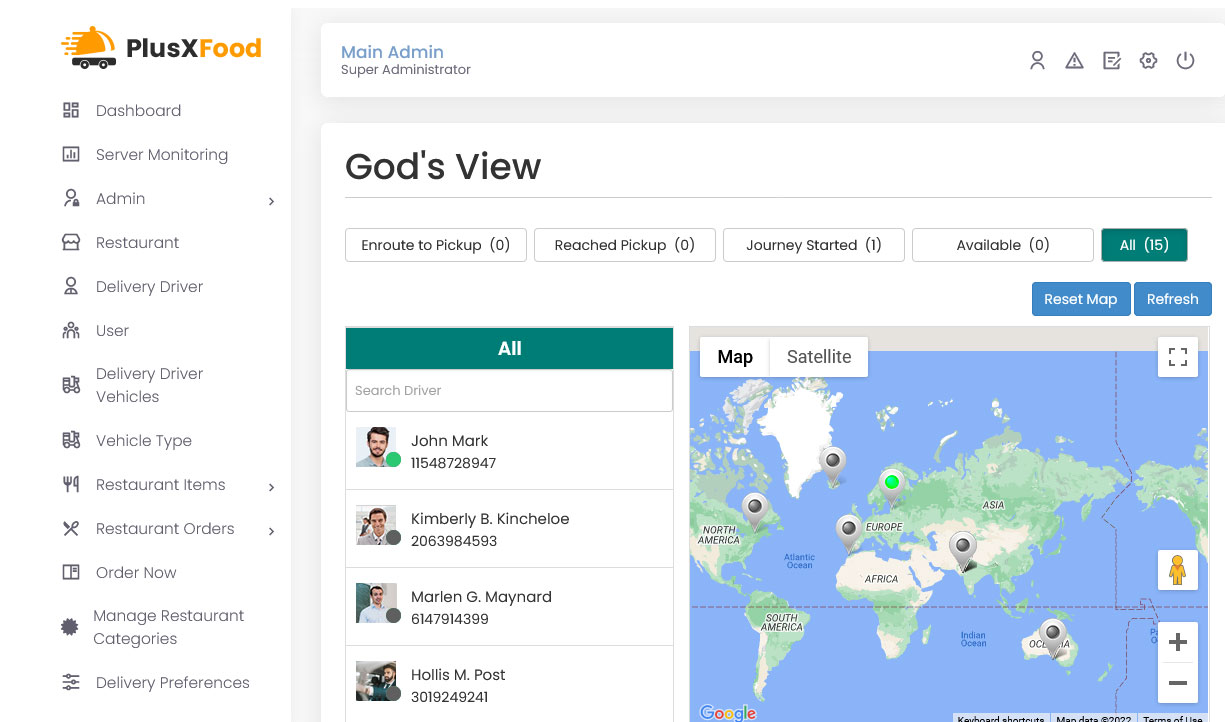Open the alert warning triangle icon
1225x722 pixels.
pos(1074,61)
